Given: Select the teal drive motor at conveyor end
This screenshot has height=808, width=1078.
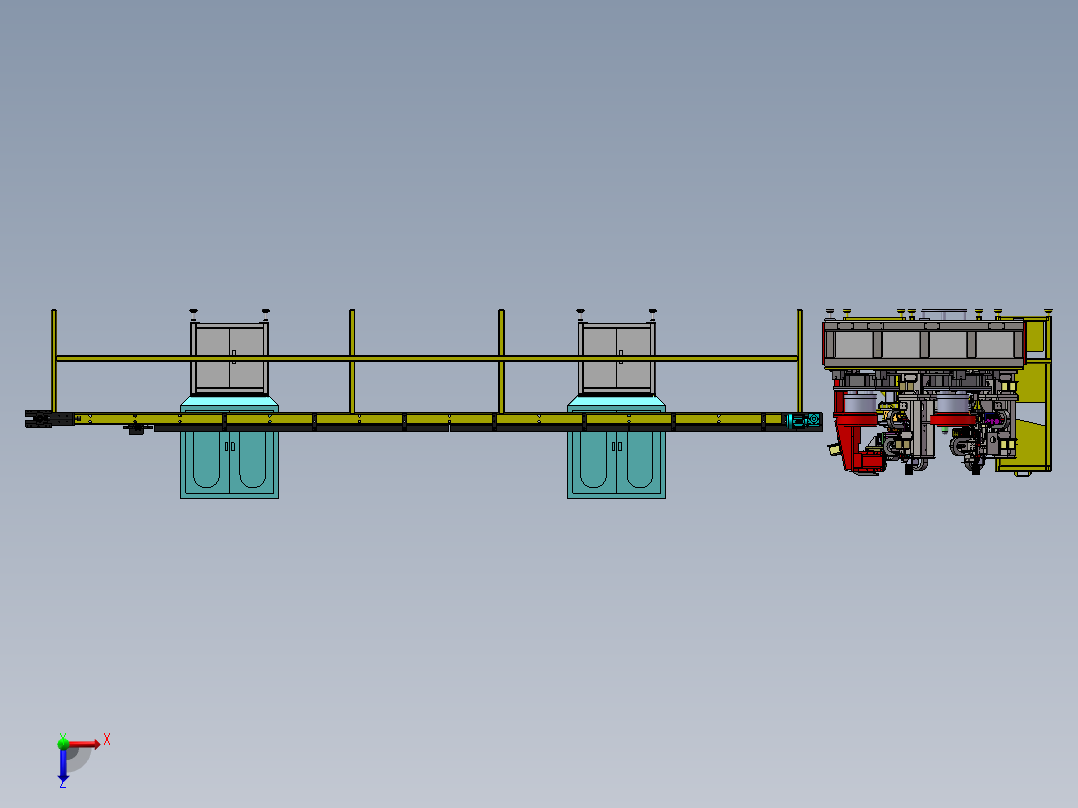Looking at the screenshot, I should tap(803, 420).
